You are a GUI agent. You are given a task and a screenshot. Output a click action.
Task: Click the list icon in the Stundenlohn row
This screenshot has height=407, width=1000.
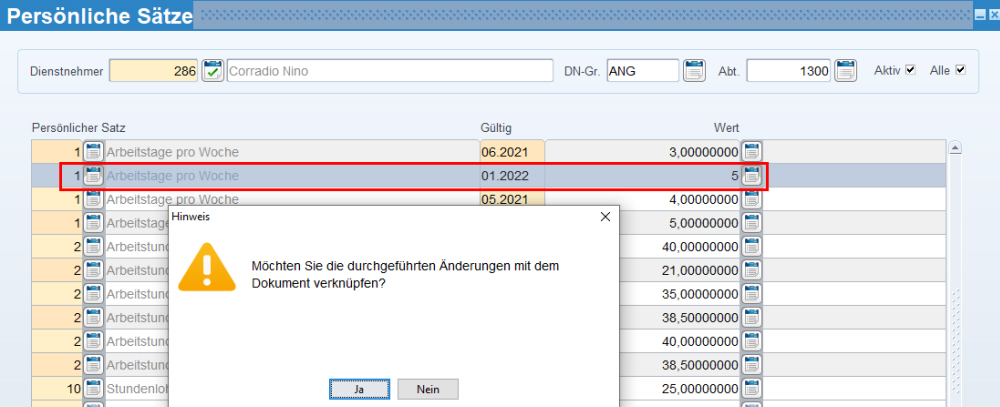(93, 387)
